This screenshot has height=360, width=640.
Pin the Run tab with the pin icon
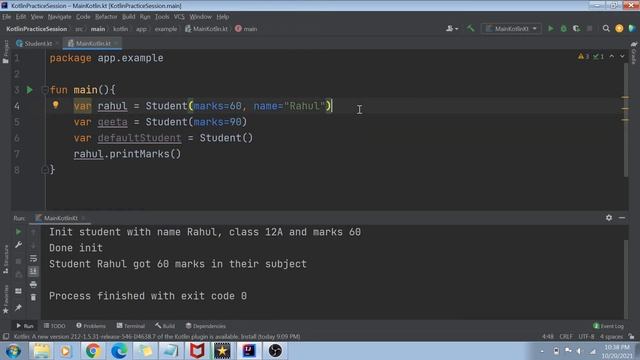pos(18,307)
